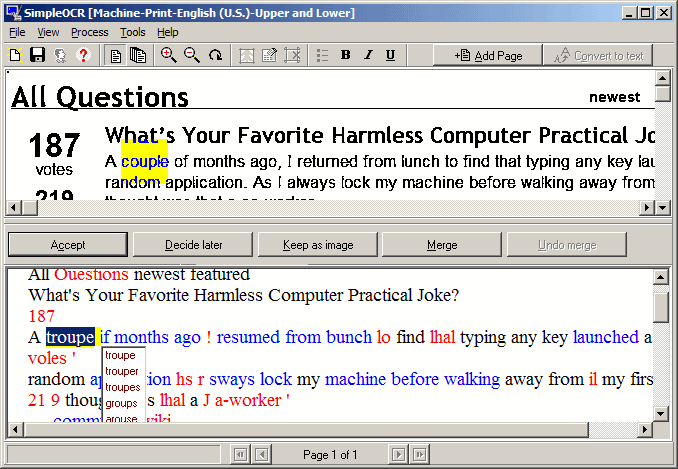
Task: Open help with the question mark icon
Action: click(83, 55)
